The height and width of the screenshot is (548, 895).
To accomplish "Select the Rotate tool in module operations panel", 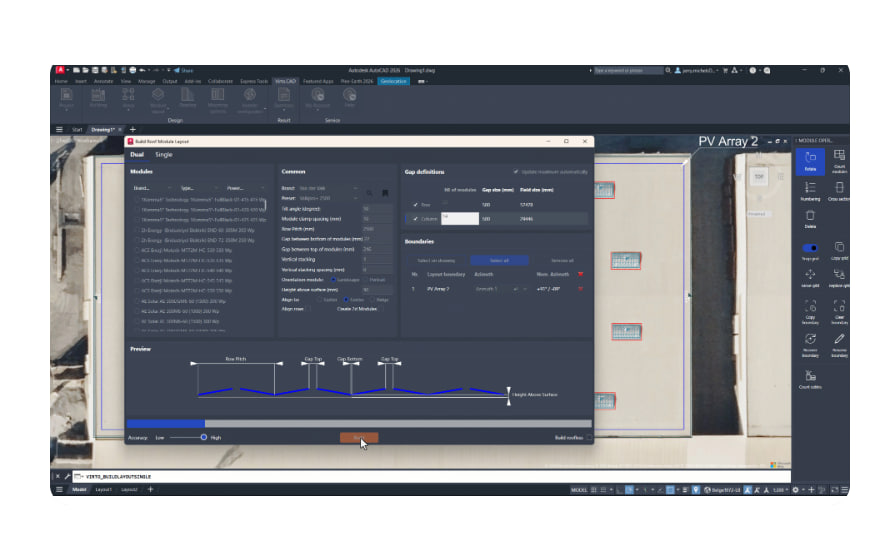I will 810,161.
